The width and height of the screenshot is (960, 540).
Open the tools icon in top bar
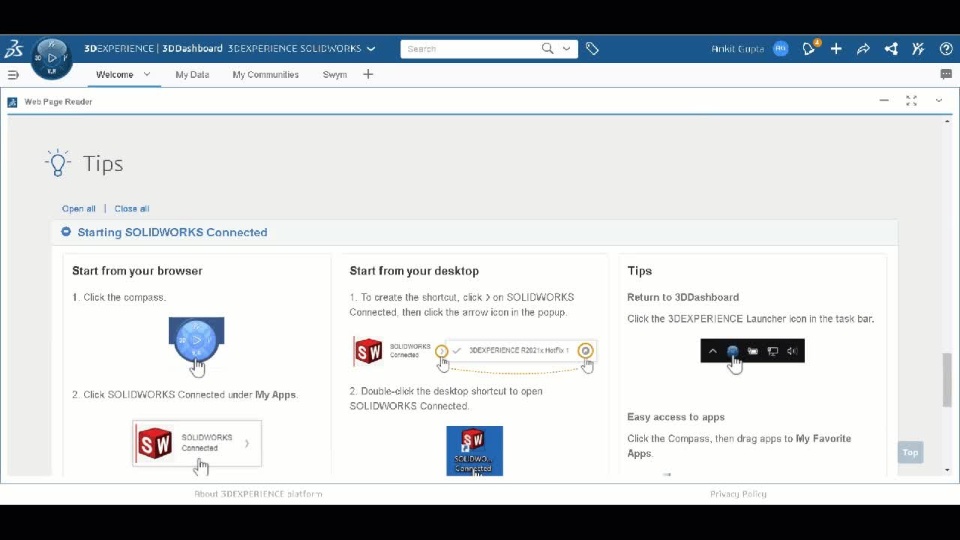918,48
